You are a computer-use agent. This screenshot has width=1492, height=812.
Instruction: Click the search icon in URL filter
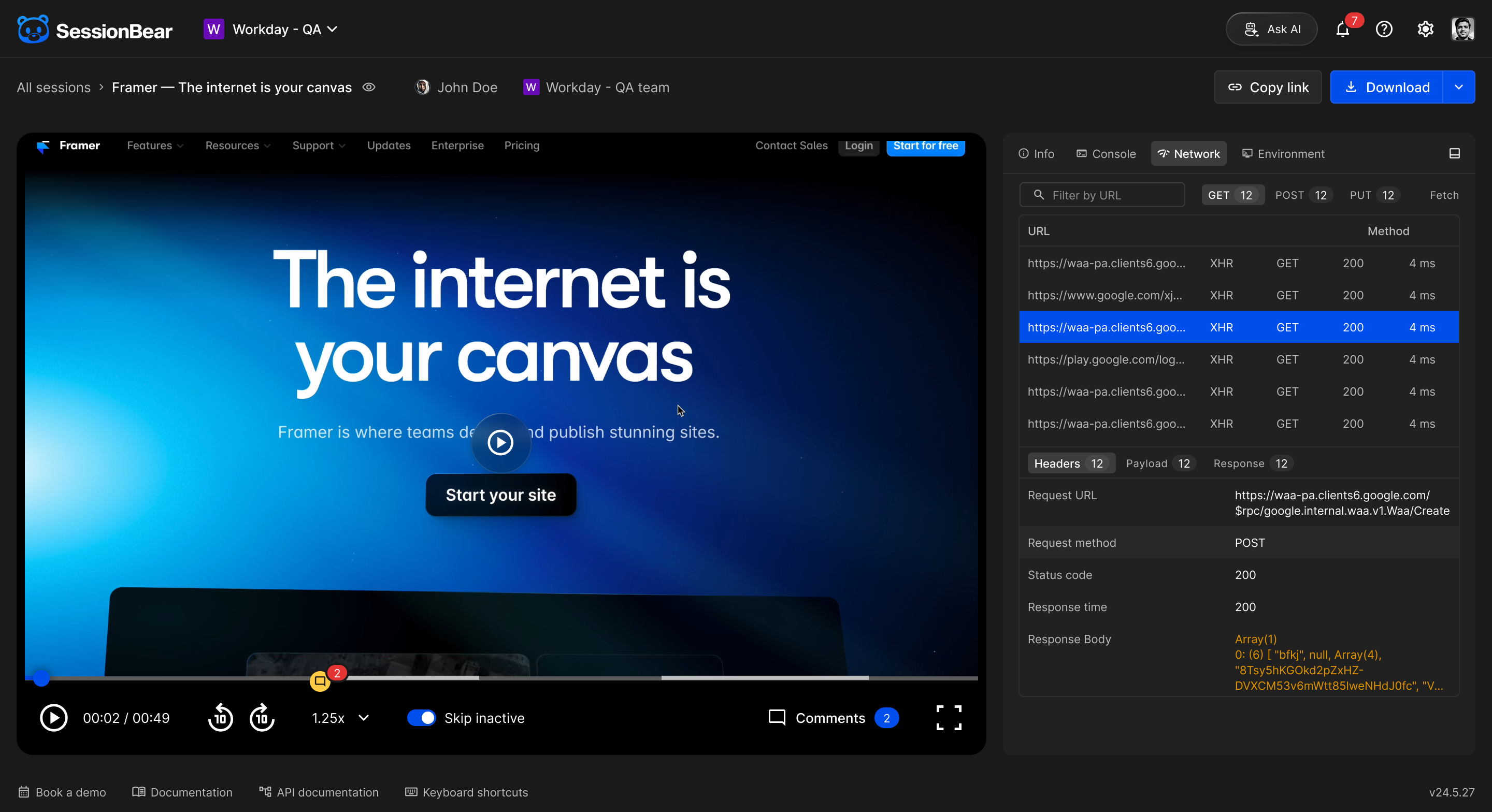coord(1039,195)
